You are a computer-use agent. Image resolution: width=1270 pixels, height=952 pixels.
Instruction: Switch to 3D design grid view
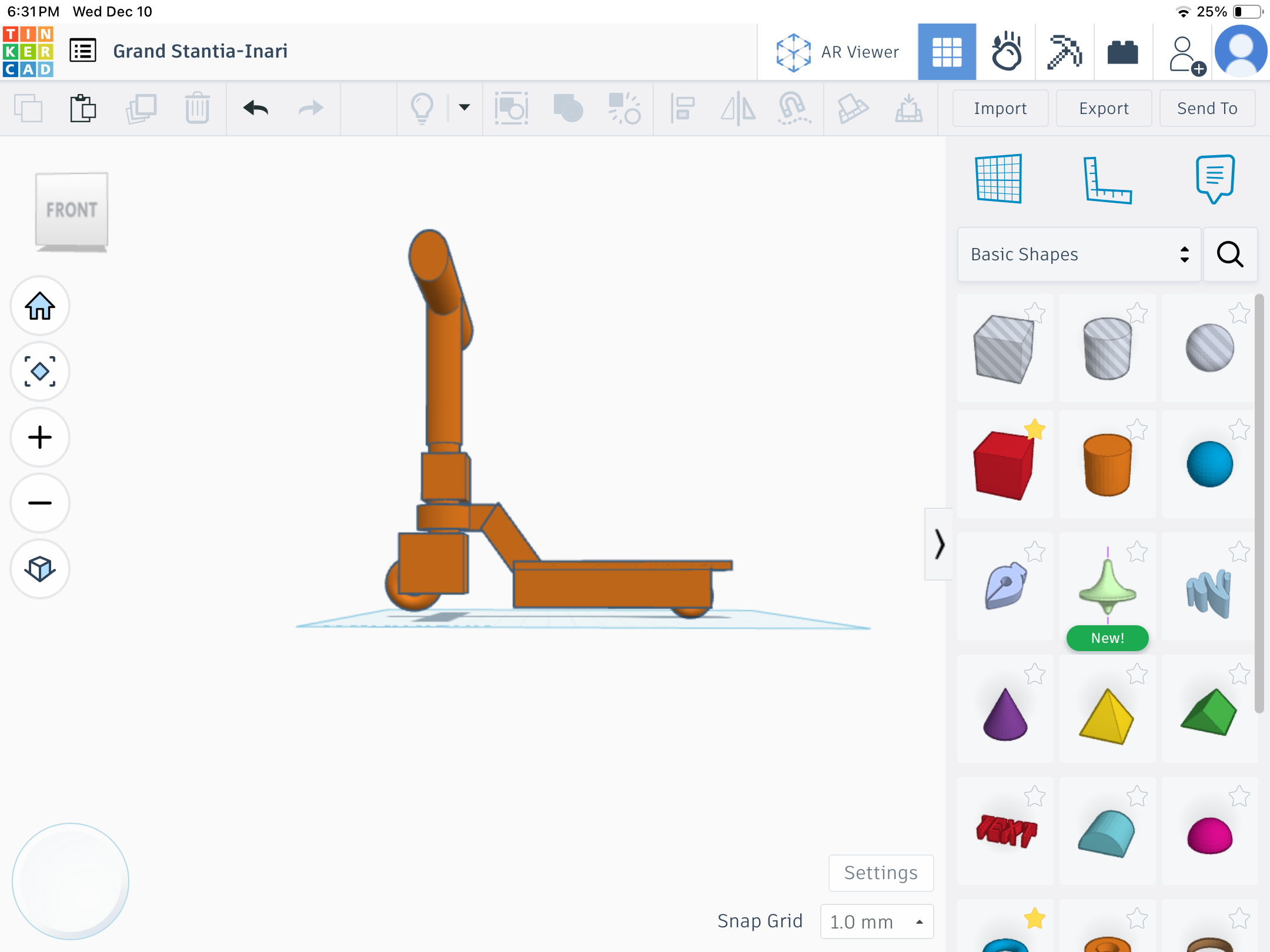coord(947,52)
